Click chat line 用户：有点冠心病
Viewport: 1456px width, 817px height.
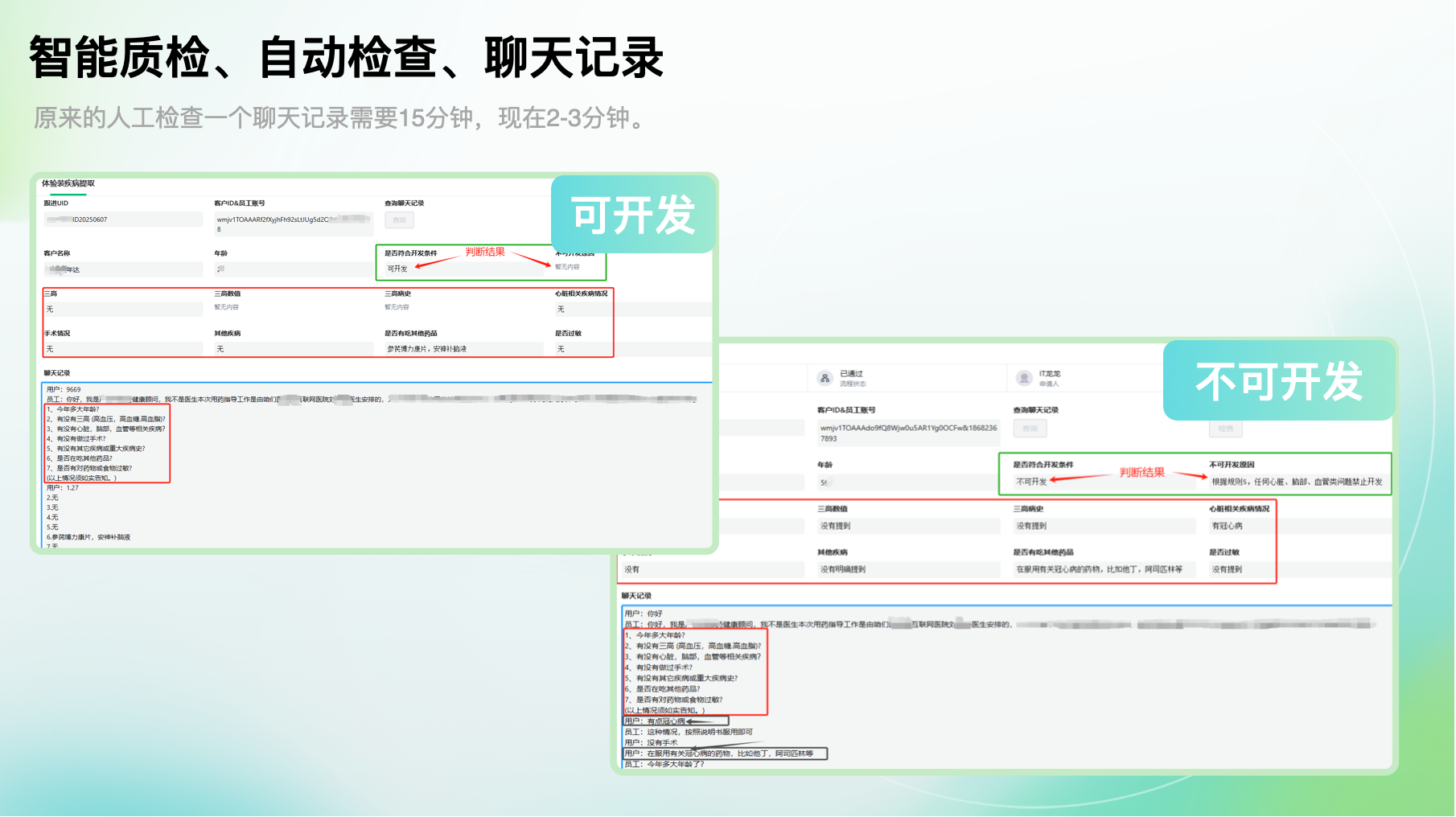[655, 721]
